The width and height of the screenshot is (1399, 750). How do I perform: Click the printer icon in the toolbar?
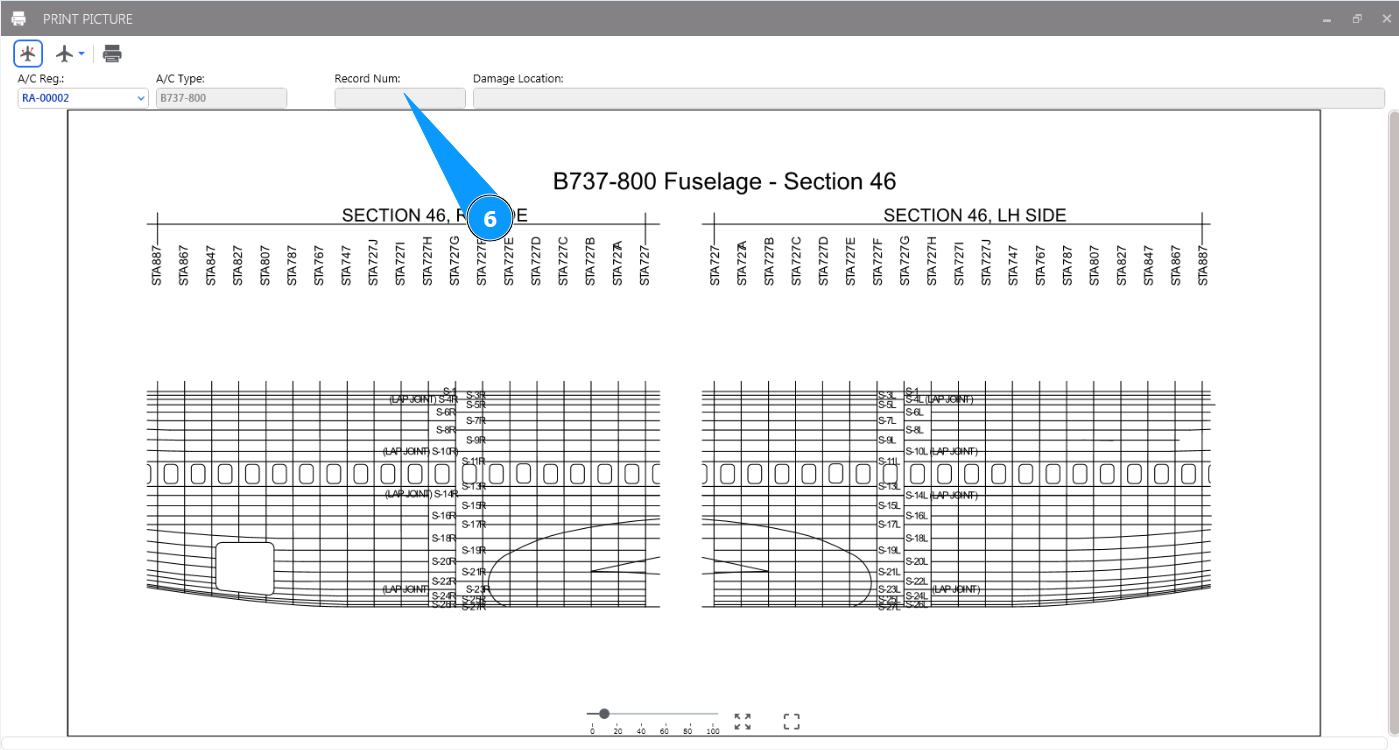[x=112, y=54]
